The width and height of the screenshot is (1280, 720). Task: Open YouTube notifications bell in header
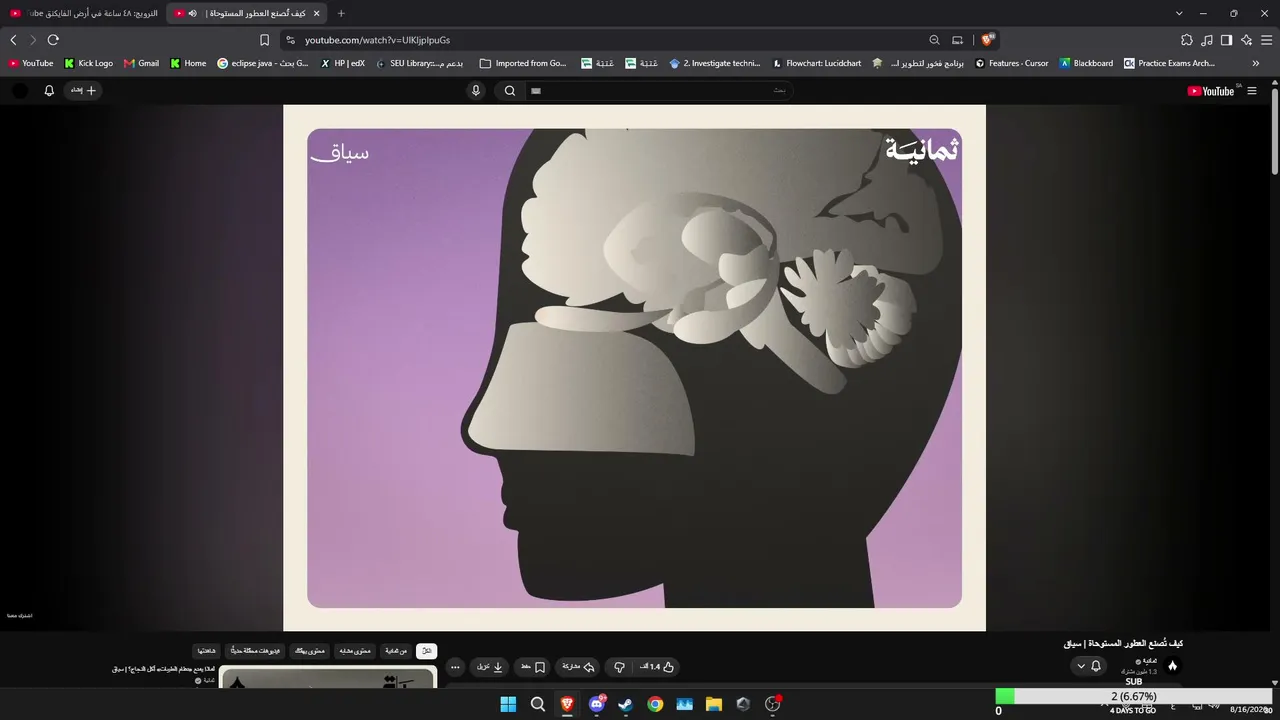49,91
